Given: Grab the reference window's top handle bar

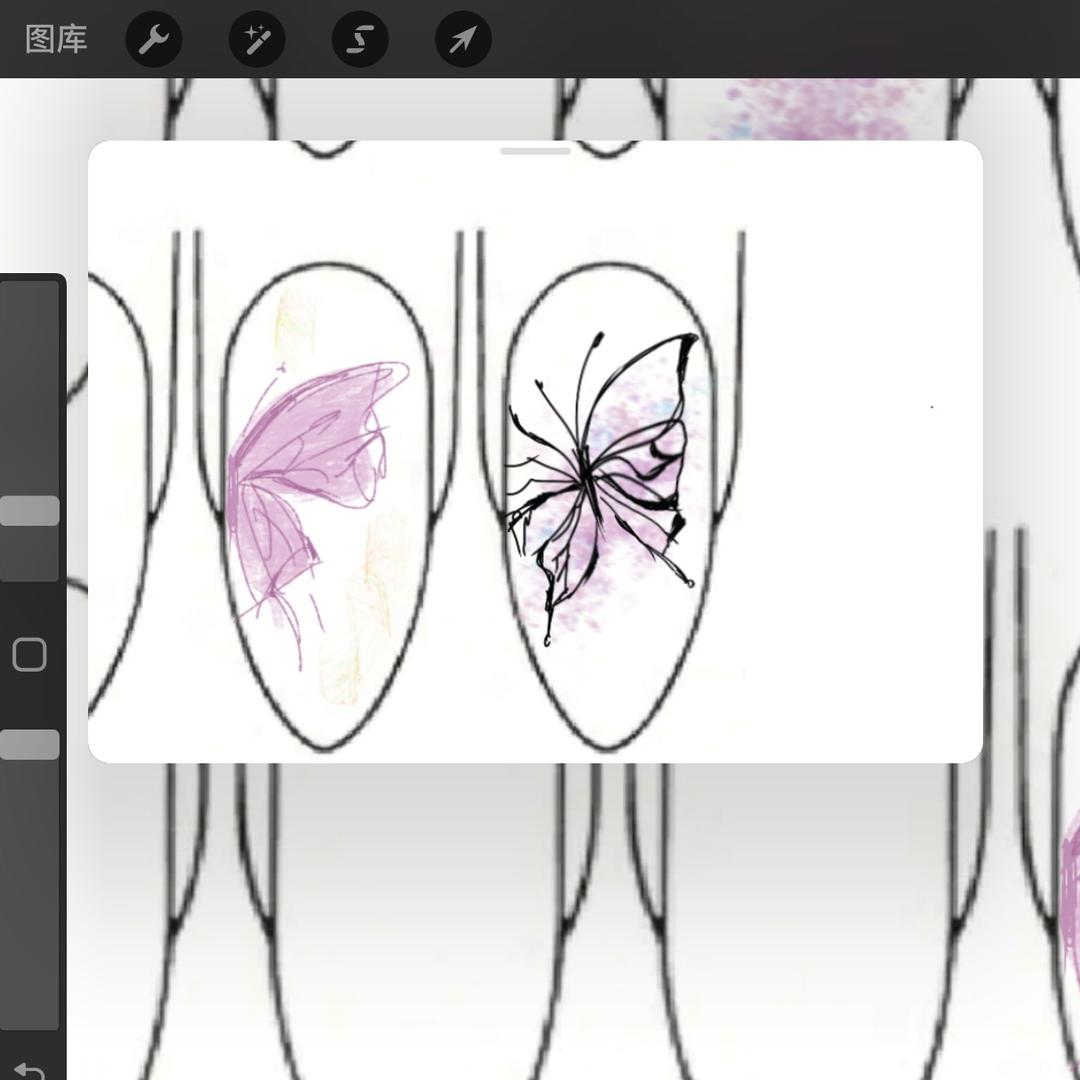Looking at the screenshot, I should click(x=535, y=151).
